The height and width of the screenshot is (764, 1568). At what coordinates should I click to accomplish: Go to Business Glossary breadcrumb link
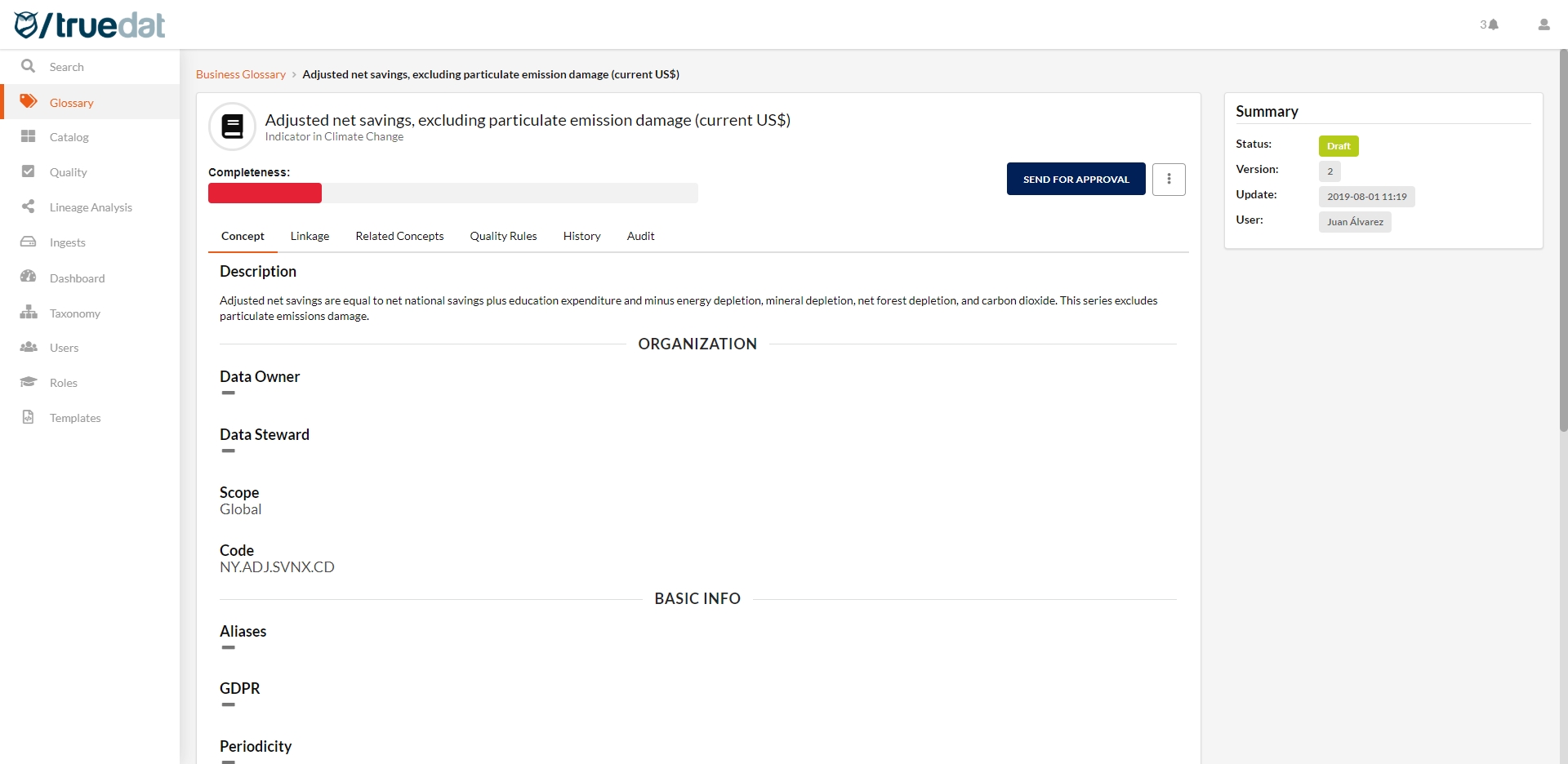pos(240,74)
